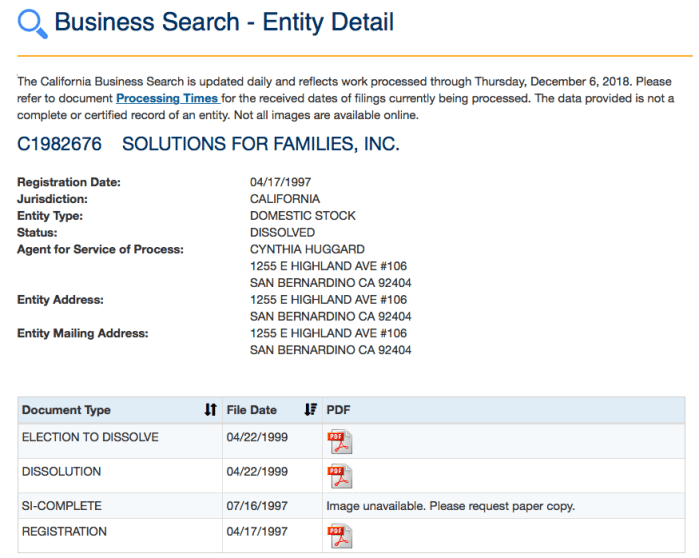Viewport: 699px width, 558px height.
Task: Sort table using Document Type arrows icon
Action: [210, 410]
